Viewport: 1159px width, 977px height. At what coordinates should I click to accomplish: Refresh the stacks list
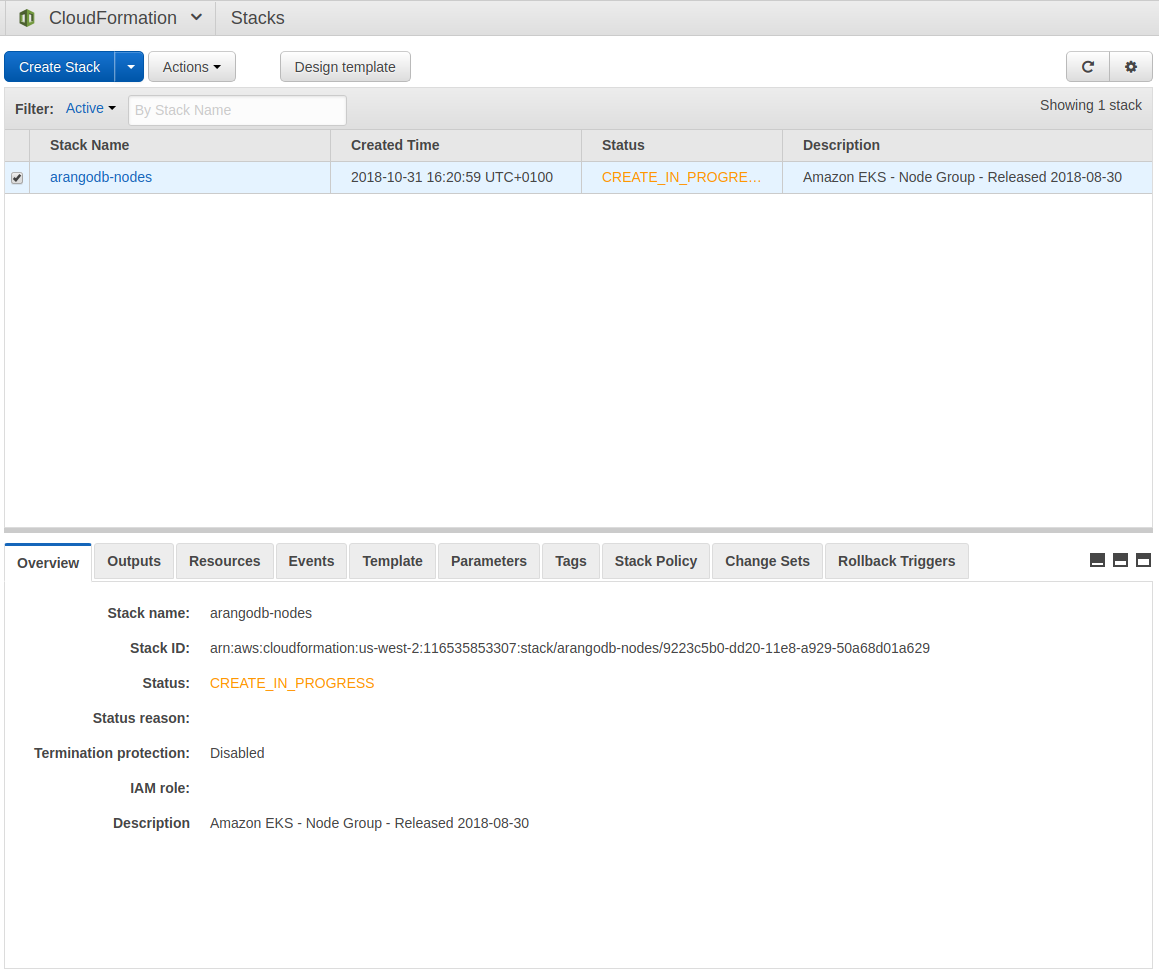pyautogui.click(x=1087, y=67)
